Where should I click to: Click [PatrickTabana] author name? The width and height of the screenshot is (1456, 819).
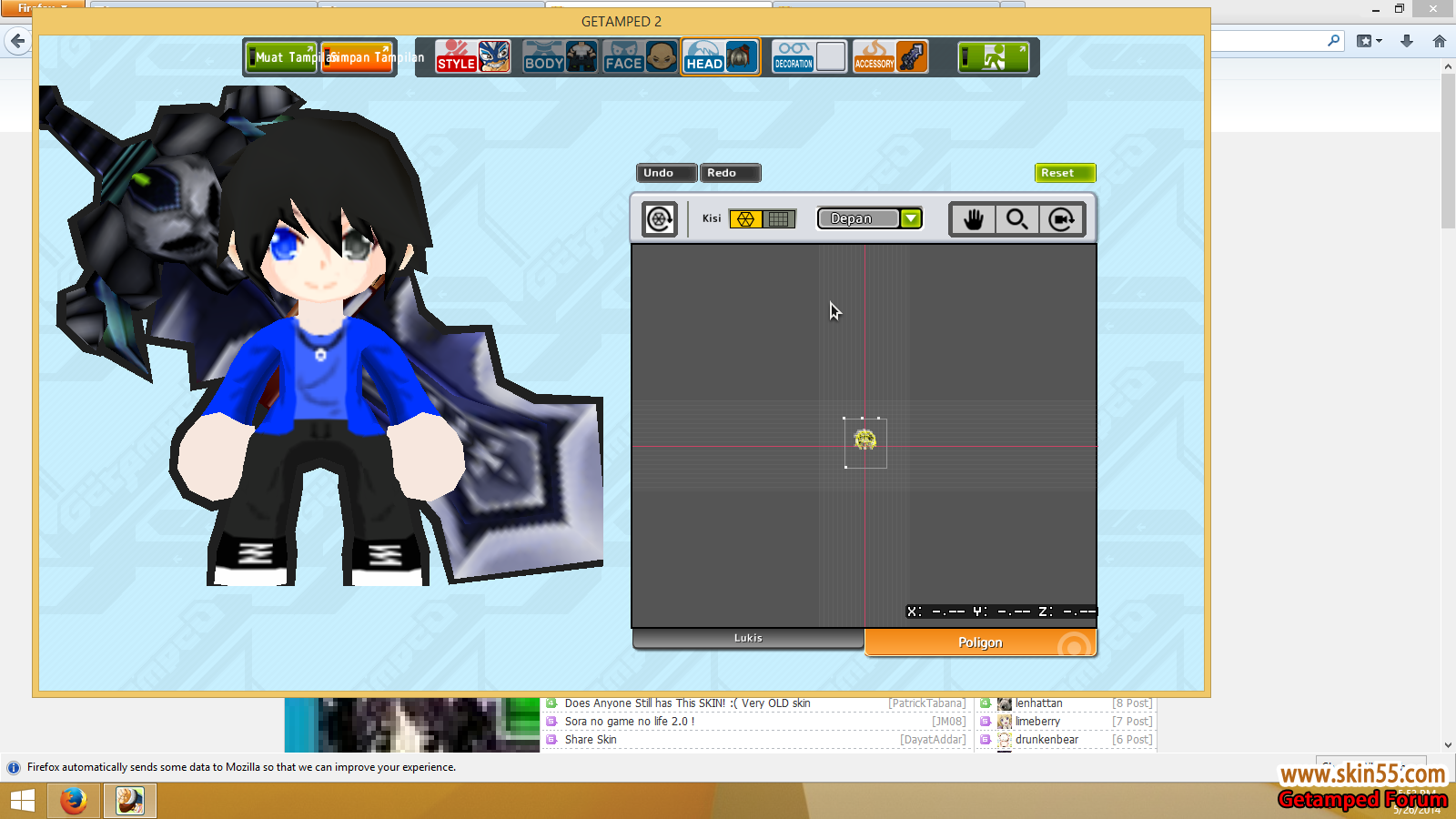pyautogui.click(x=927, y=703)
